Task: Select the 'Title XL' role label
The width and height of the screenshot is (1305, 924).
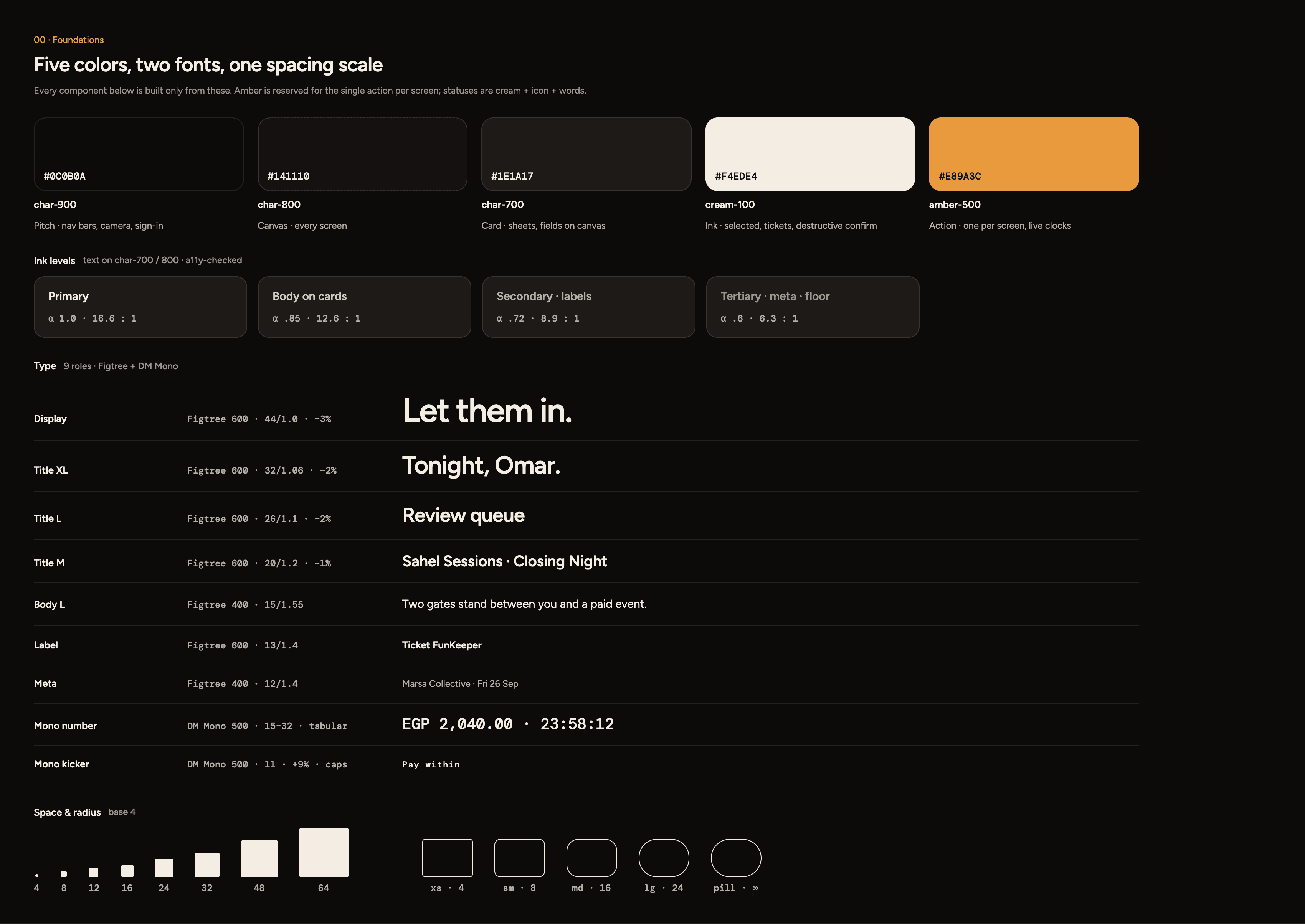Action: 51,470
